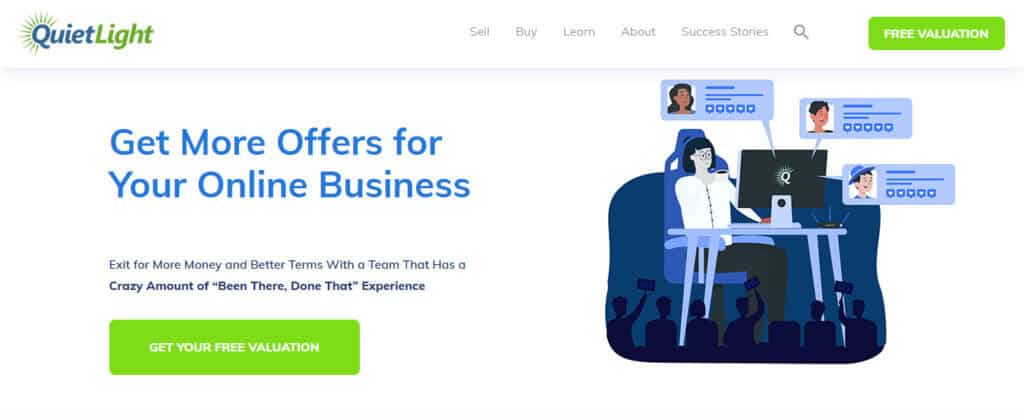This screenshot has height=419, width=1024.
Task: Click the headline Get More Offers text
Action: click(276, 142)
